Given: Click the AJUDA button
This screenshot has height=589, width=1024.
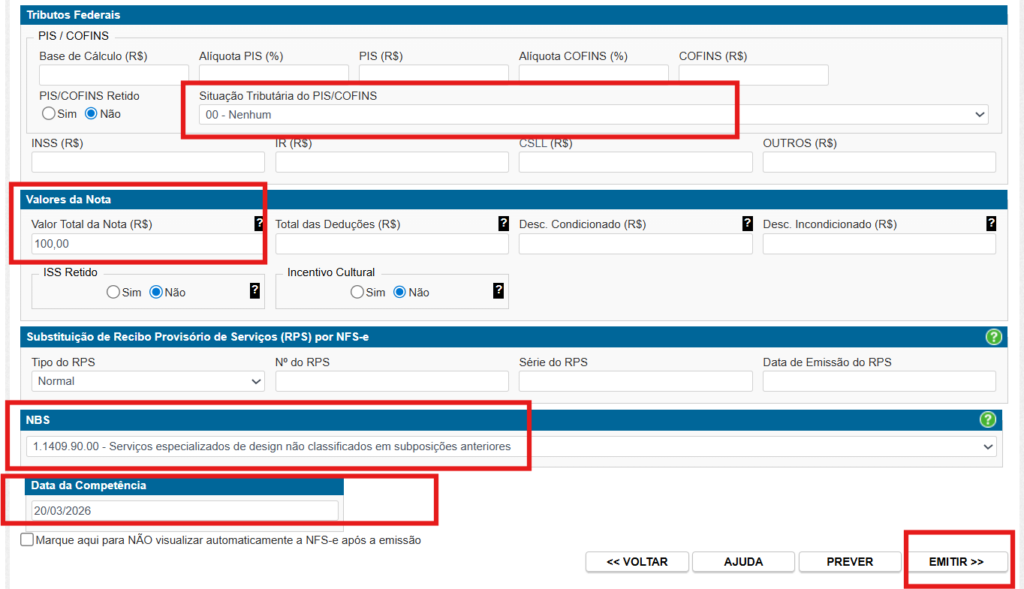Looking at the screenshot, I should click(x=743, y=562).
